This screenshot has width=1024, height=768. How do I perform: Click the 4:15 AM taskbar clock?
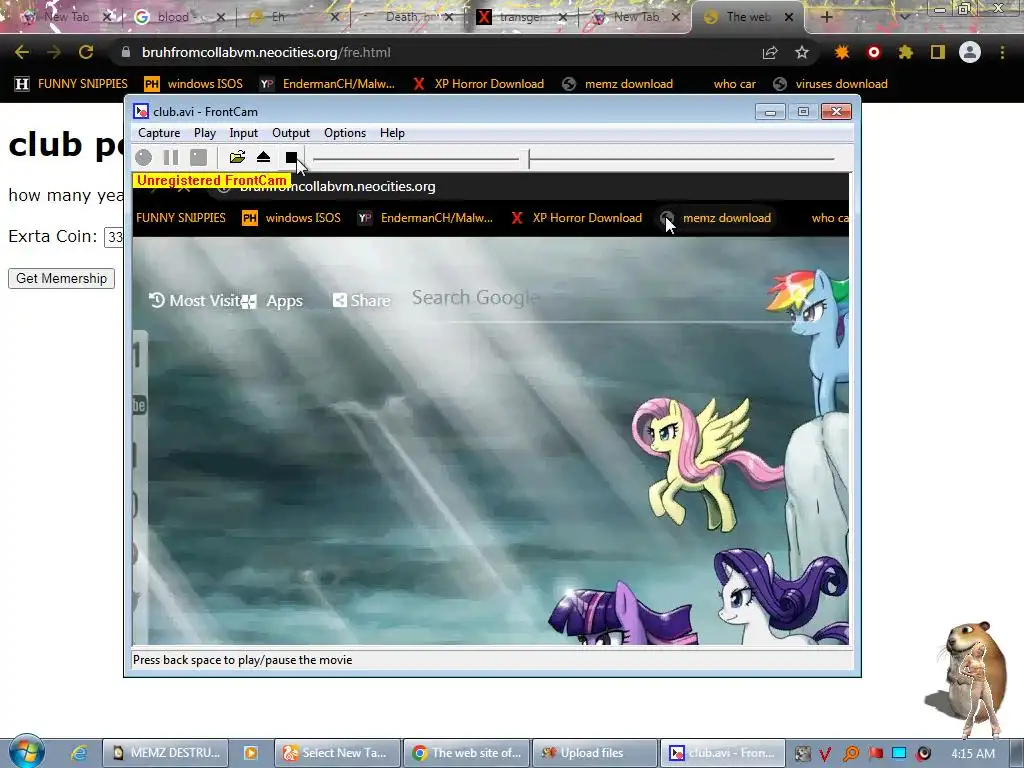tap(972, 753)
